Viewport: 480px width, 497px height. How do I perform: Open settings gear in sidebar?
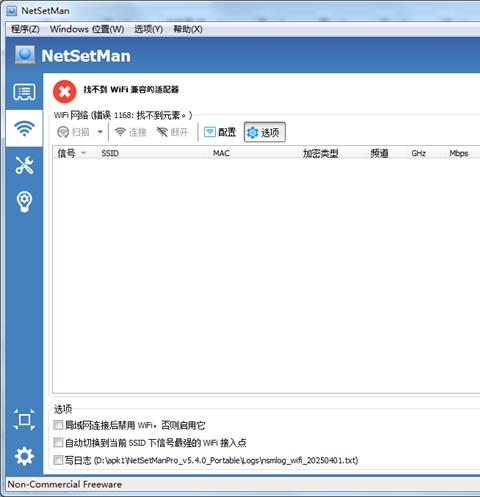tap(24, 456)
